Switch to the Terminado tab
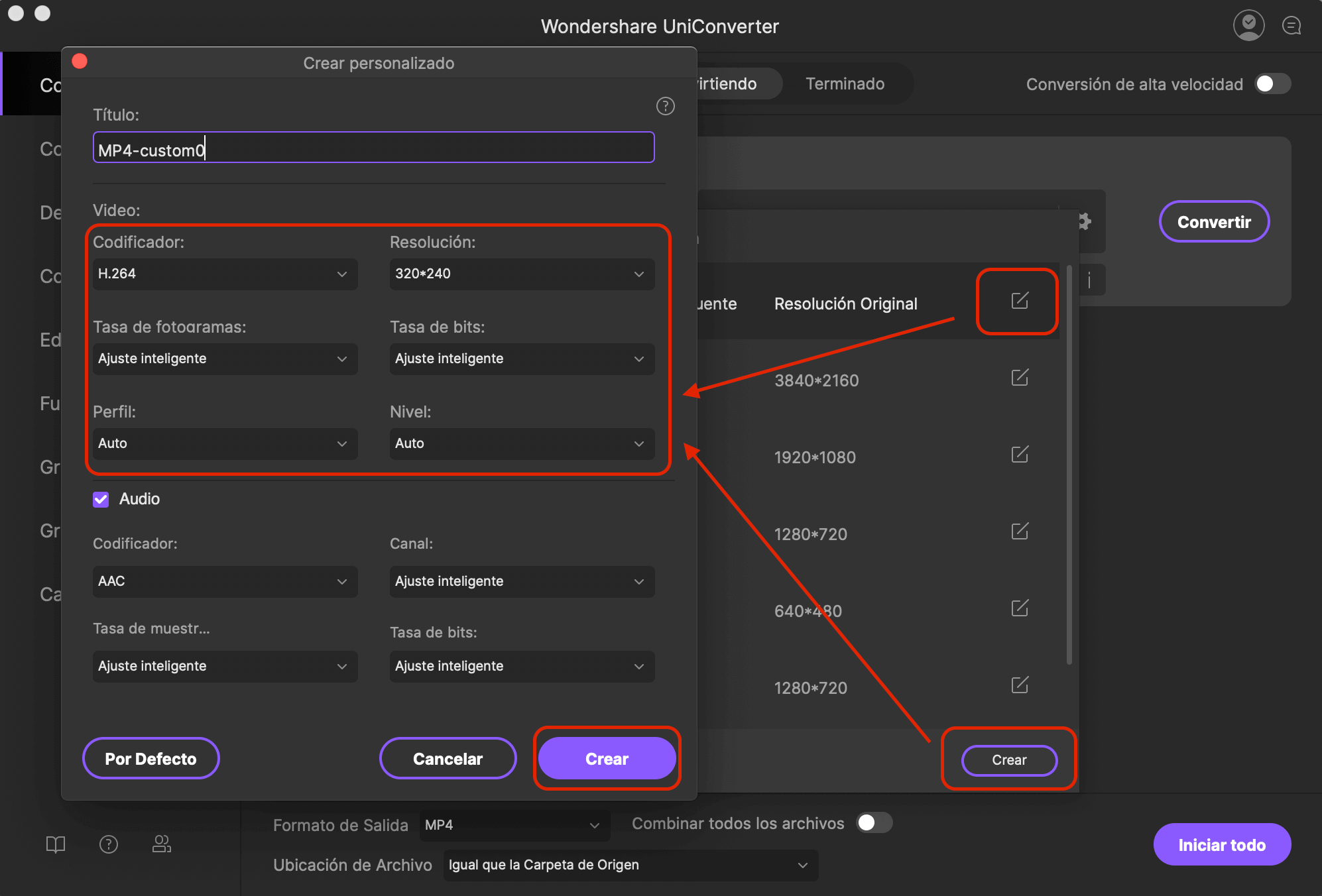Image resolution: width=1322 pixels, height=896 pixels. pos(845,84)
